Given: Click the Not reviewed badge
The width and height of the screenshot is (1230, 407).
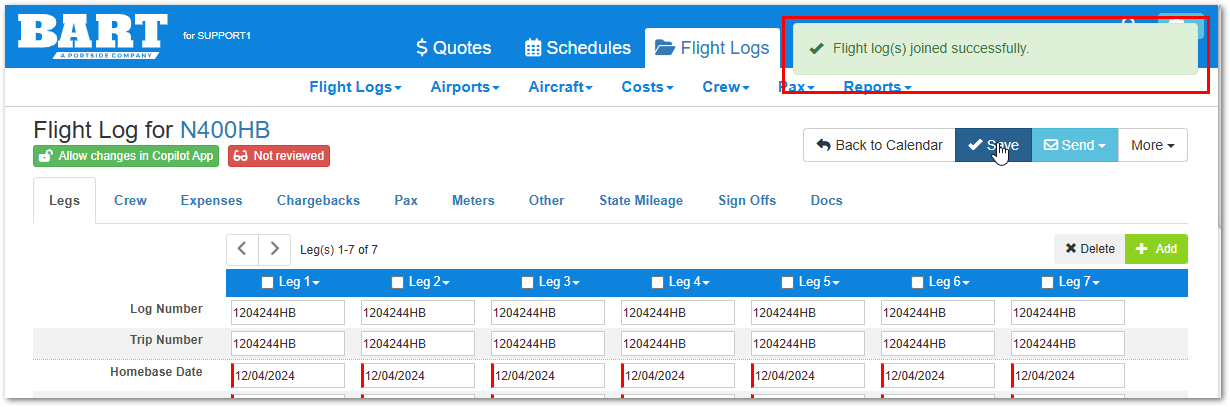Looking at the screenshot, I should click(x=279, y=156).
